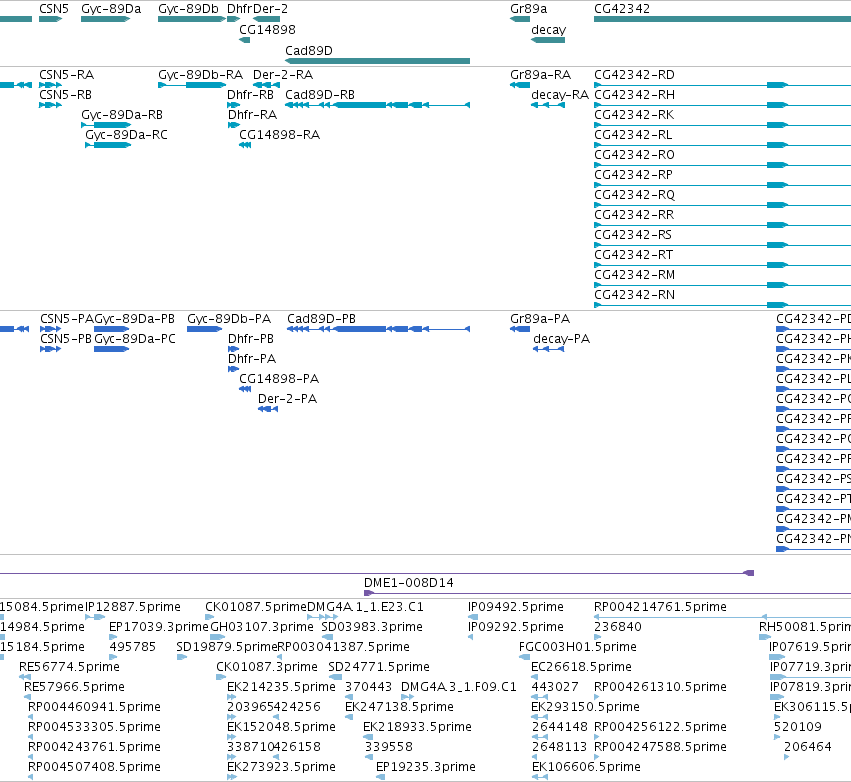Click the Gyc-89Da gene bar

105,19
